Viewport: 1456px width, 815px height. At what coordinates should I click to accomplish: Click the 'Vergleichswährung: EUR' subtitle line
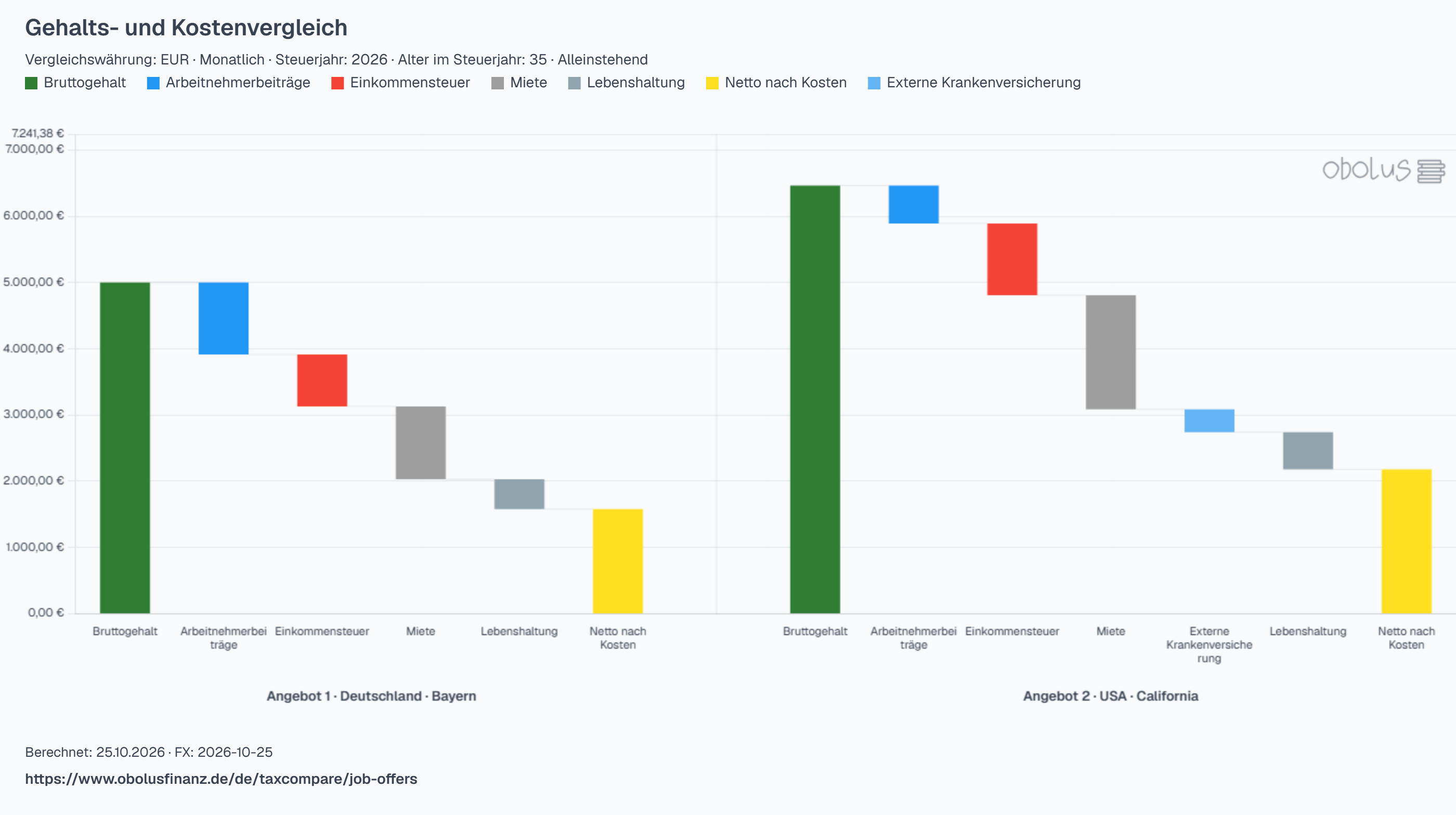(336, 59)
